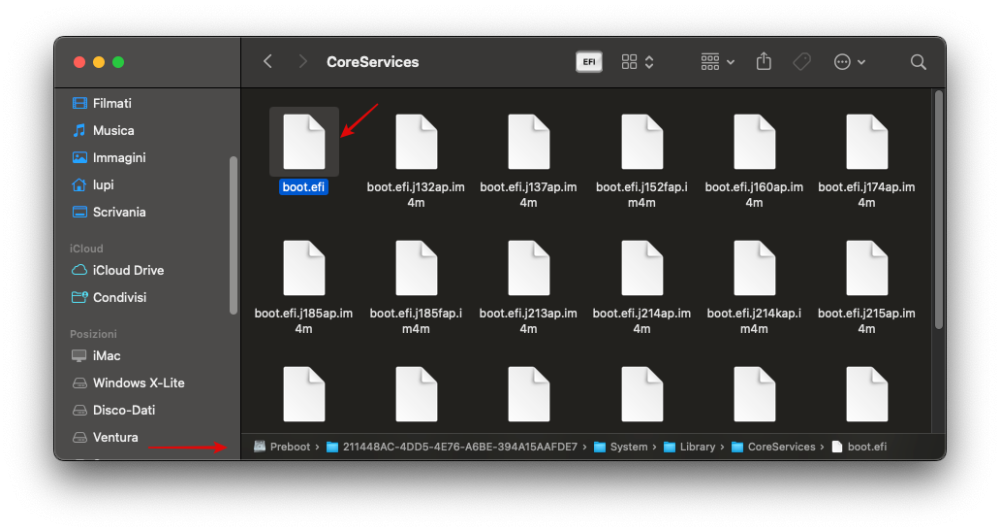Open Musica in the sidebar
The image size is (1000, 532).
103,131
